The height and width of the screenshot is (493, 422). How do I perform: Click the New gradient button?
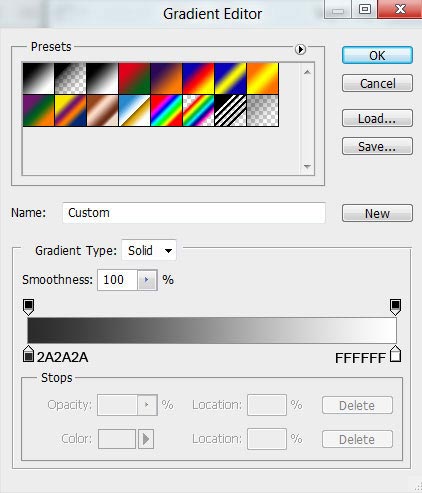coord(377,213)
